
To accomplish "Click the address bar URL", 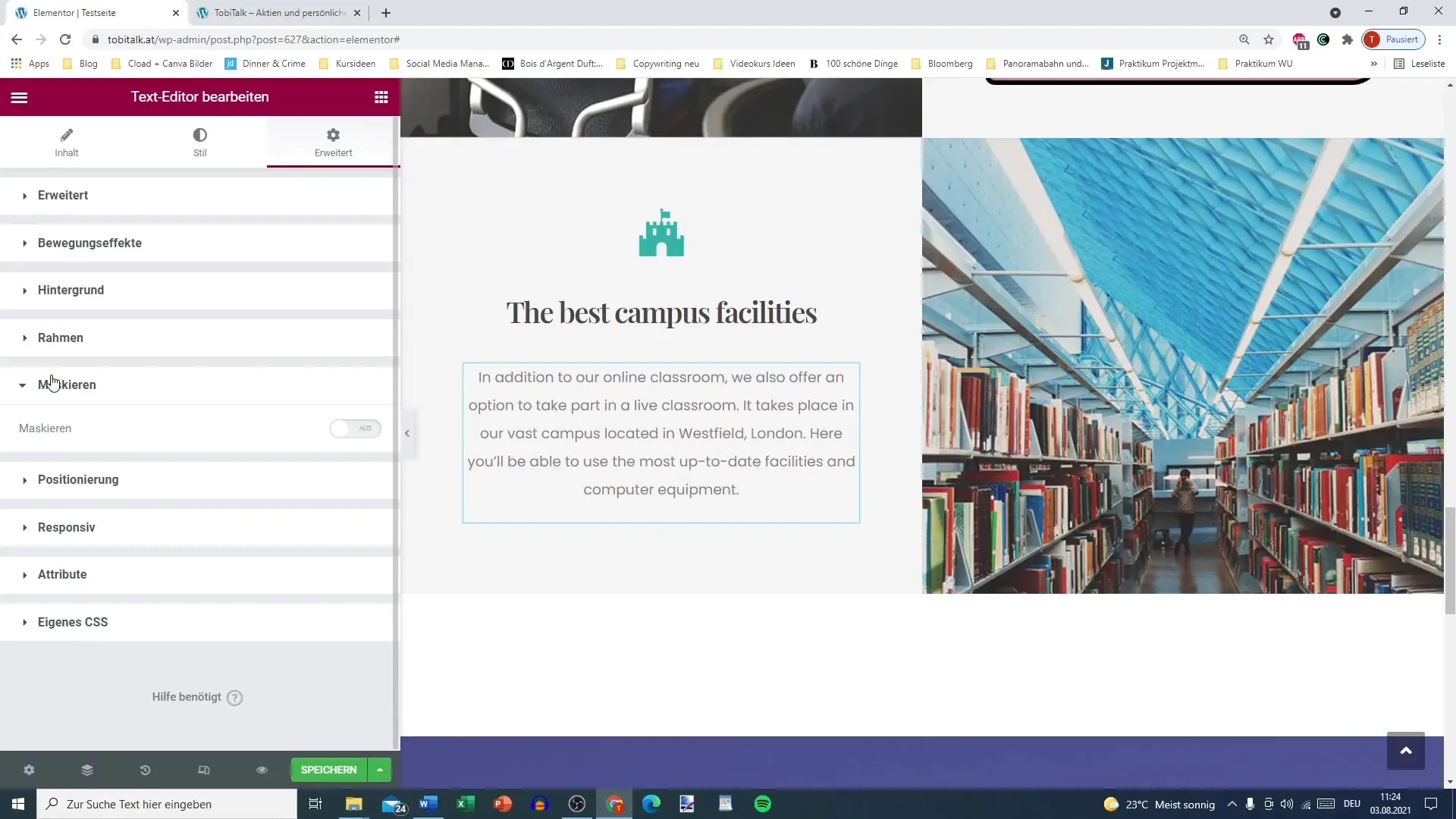I will click(x=254, y=39).
